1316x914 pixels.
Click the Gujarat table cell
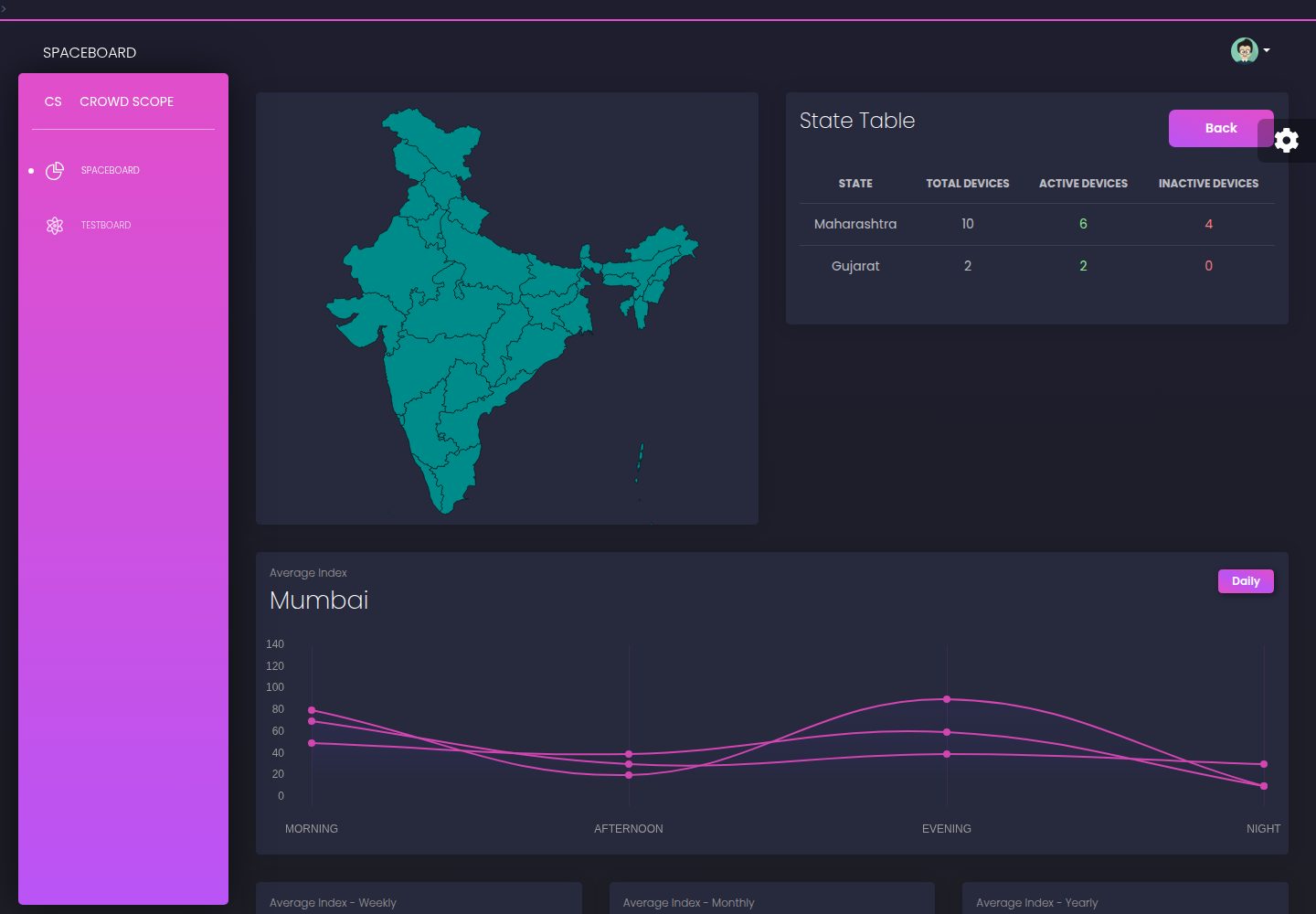pos(855,266)
